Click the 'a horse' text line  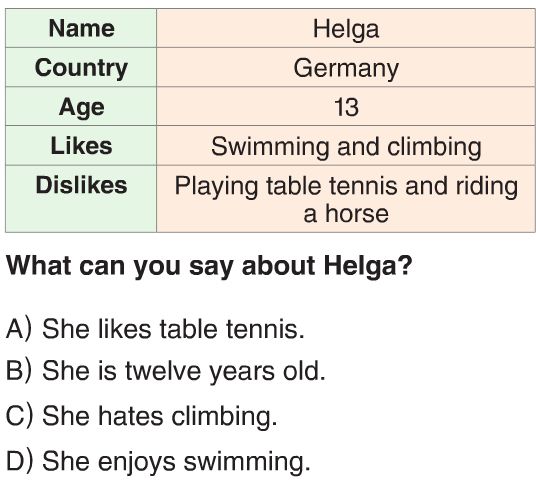[346, 214]
